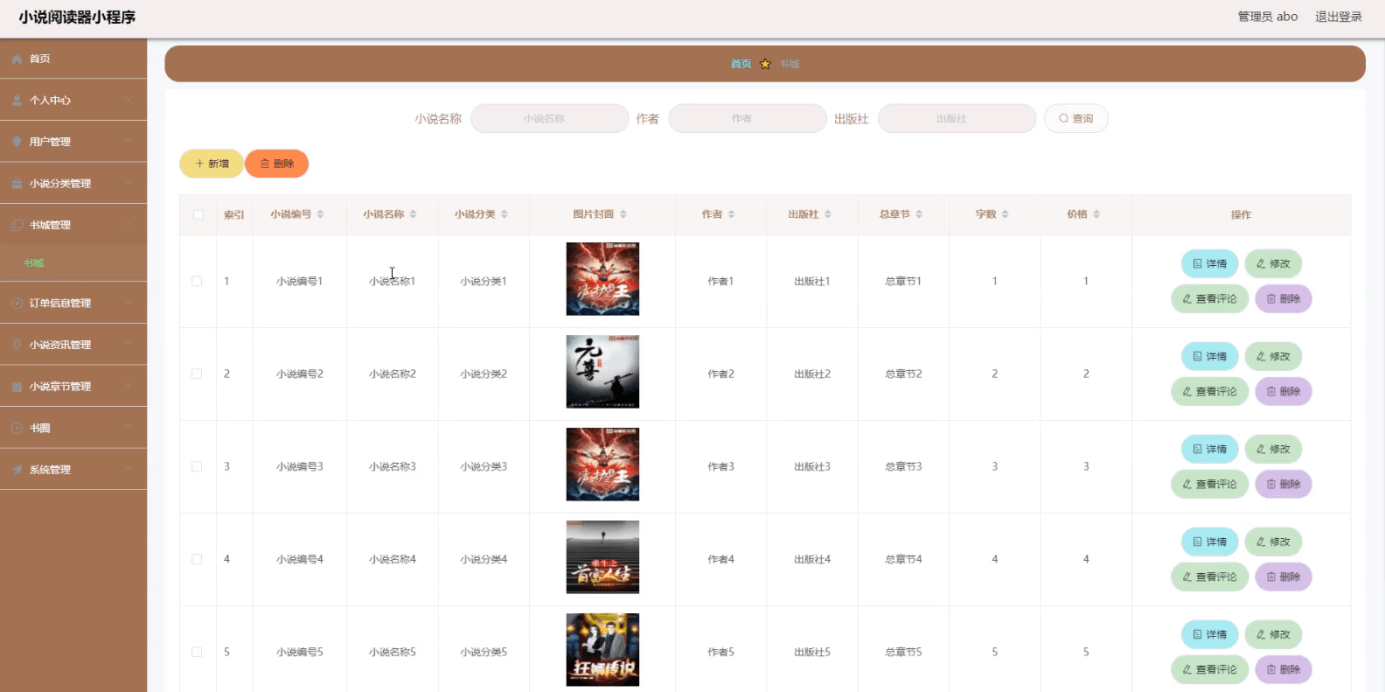The width and height of the screenshot is (1385, 692).
Task: Expand the 小说分类管理 menu section
Action: coord(73,184)
